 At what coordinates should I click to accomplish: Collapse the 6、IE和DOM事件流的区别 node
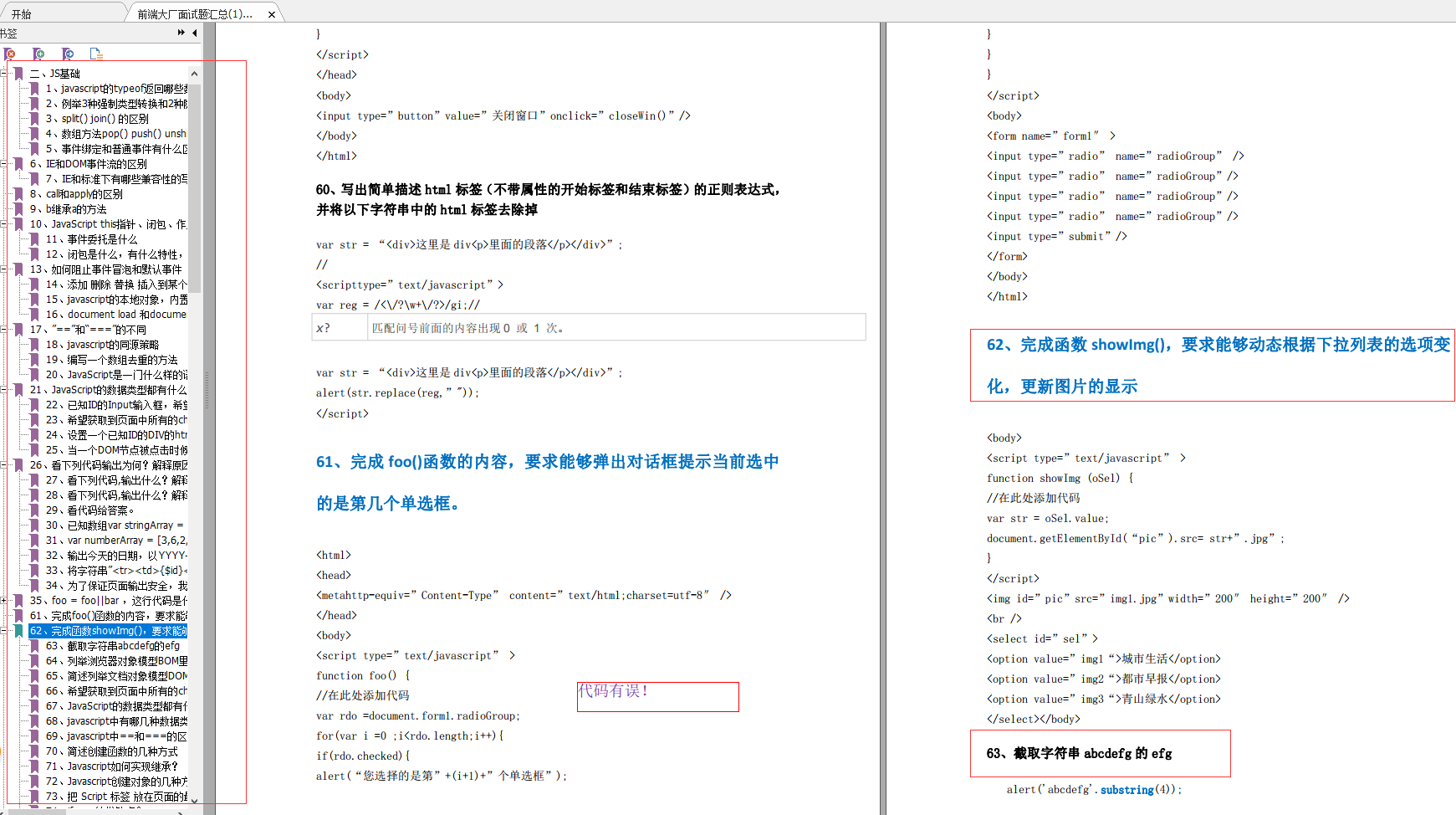(x=4, y=164)
